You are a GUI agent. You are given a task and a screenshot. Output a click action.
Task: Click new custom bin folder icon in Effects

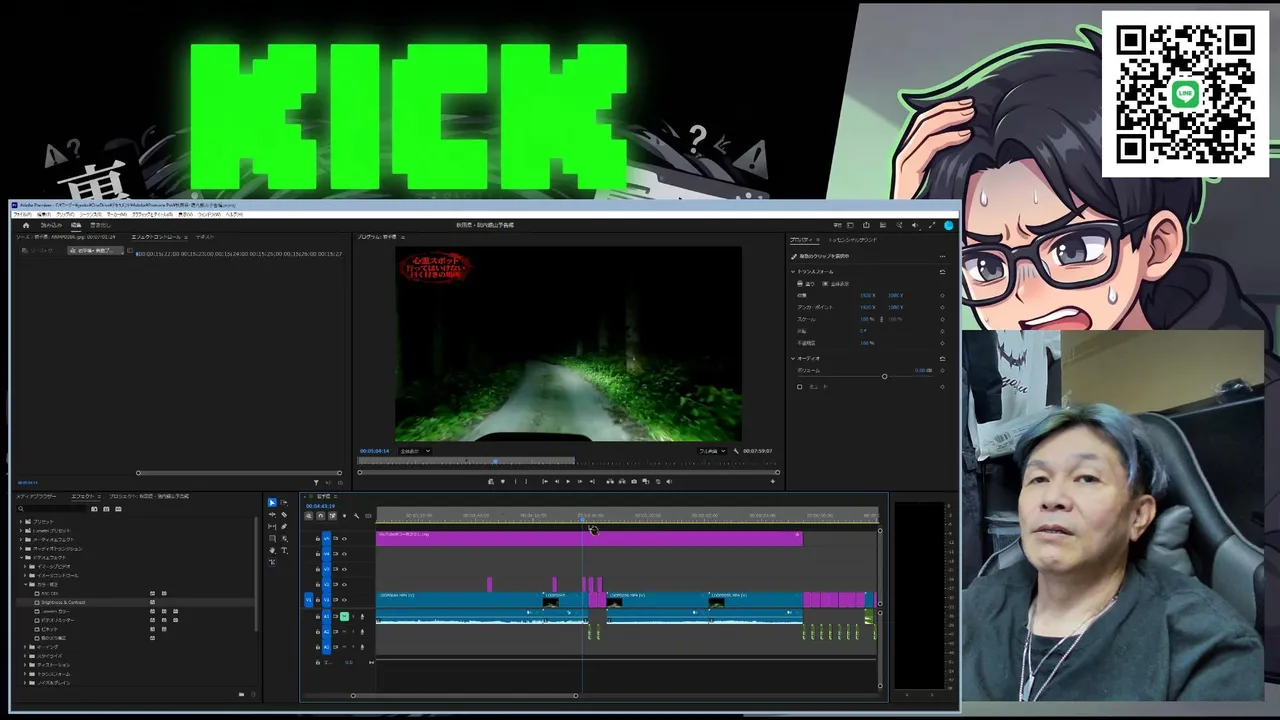241,694
